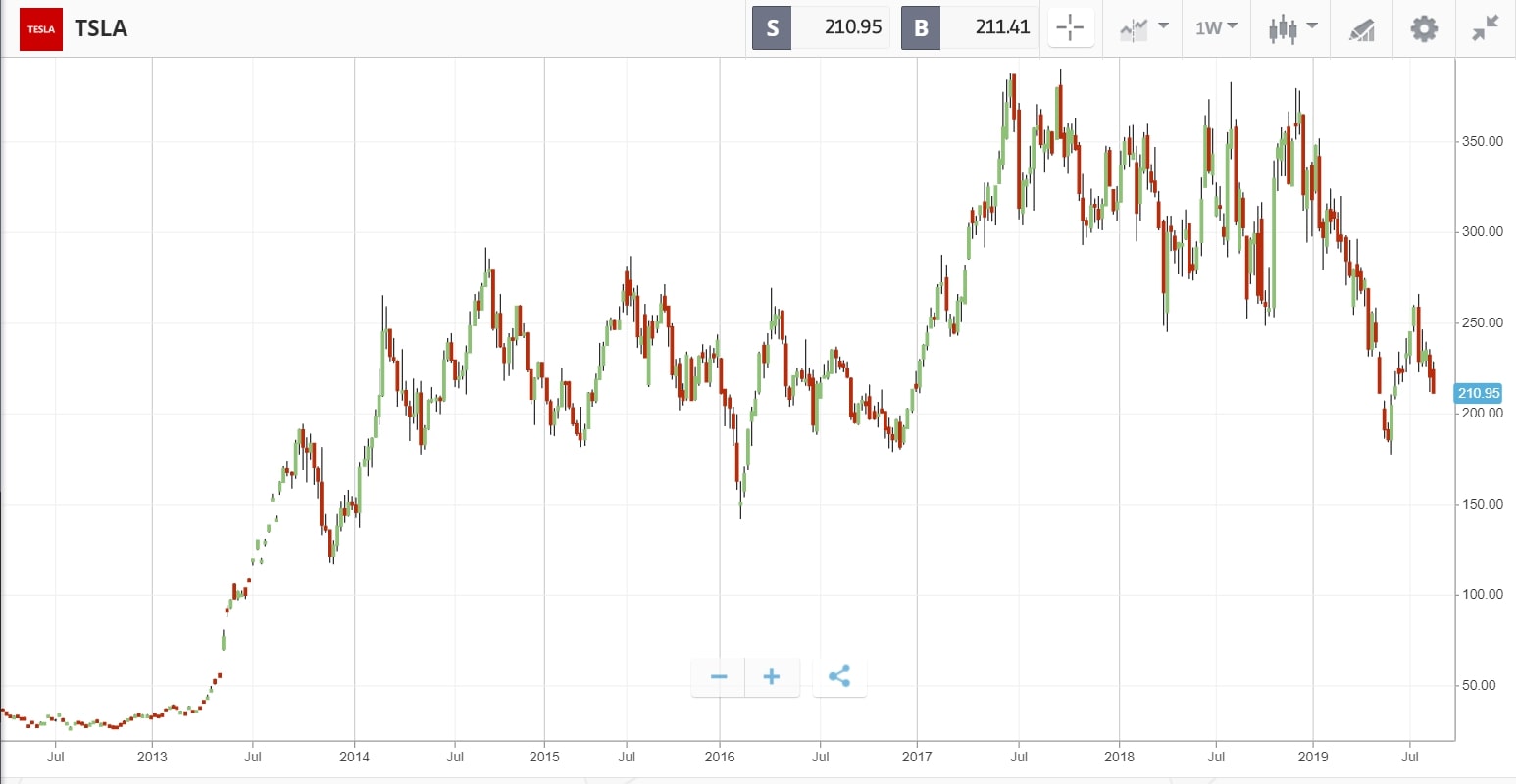
Task: Open the 1W timeframe dropdown
Action: [x=1216, y=27]
